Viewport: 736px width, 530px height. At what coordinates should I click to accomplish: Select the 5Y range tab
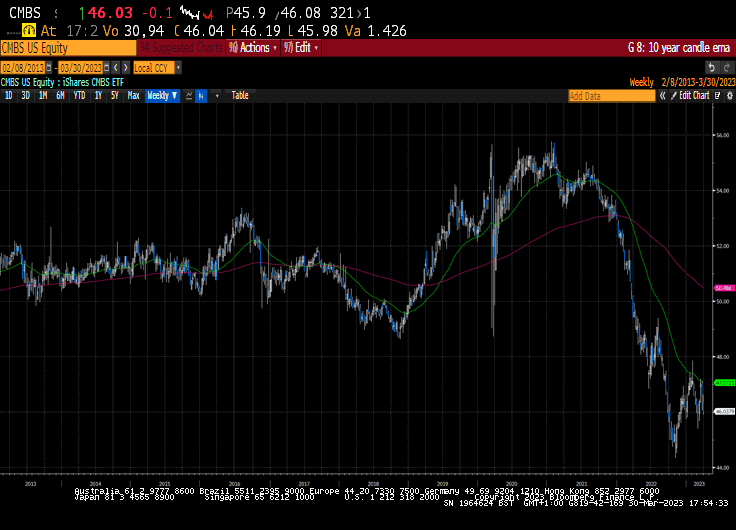[x=115, y=96]
